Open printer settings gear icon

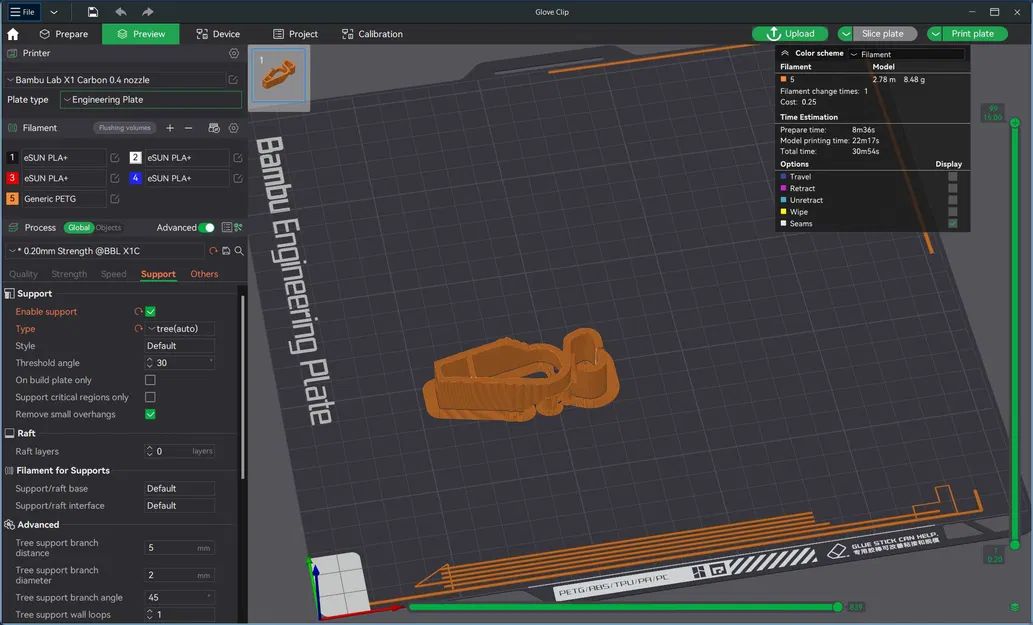tap(234, 53)
